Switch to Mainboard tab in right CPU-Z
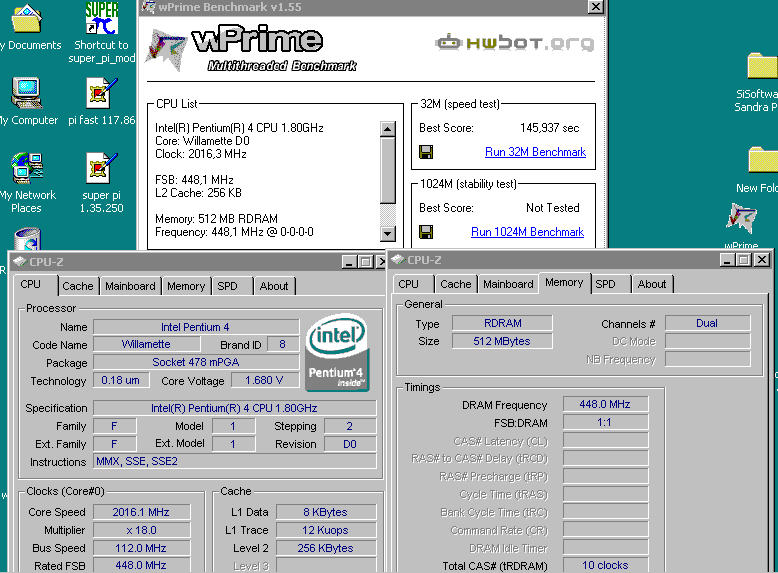Viewport: 778px width, 573px height. tap(508, 284)
